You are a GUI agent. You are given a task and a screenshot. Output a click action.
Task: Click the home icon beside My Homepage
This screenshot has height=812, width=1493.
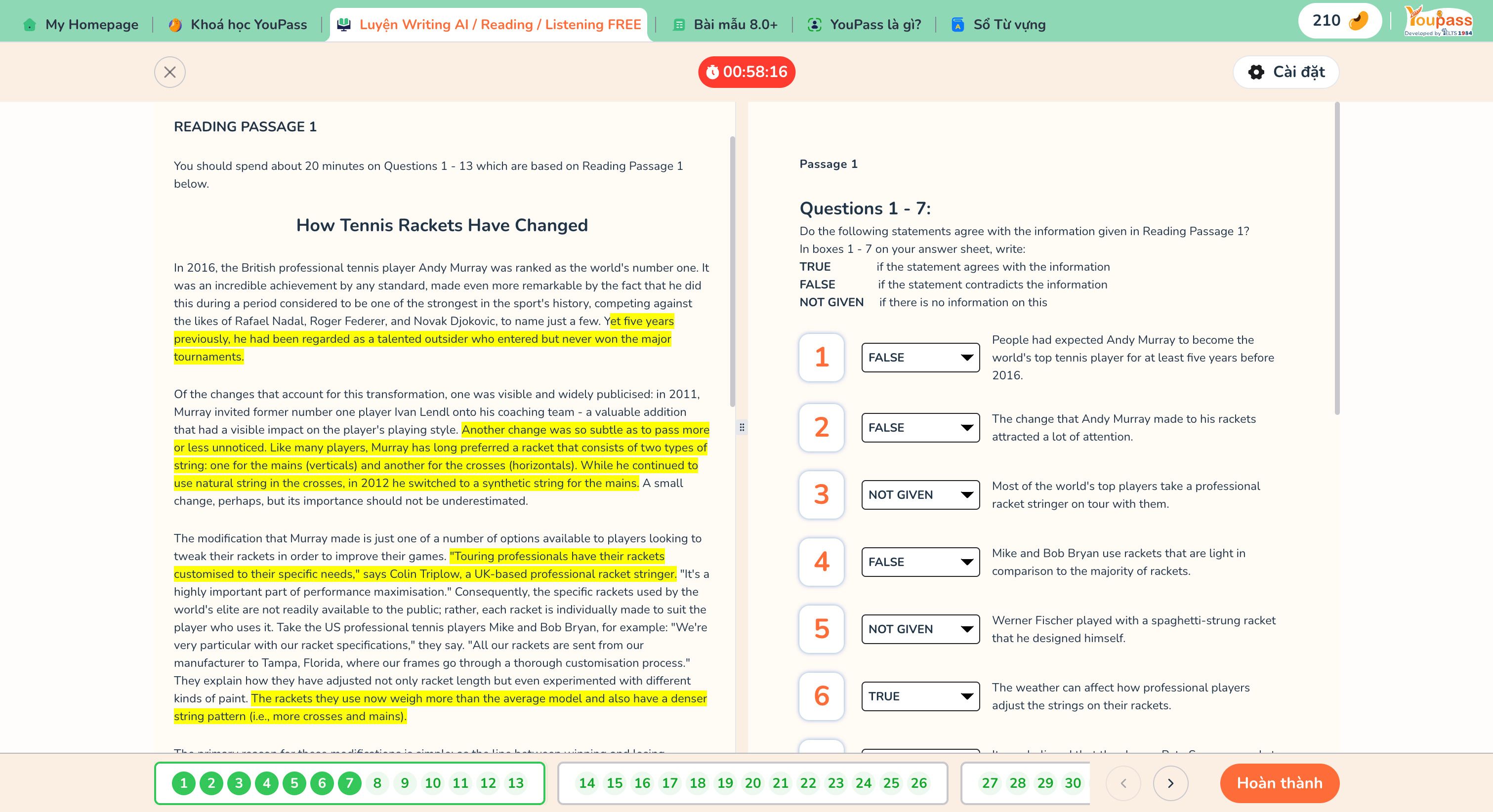click(30, 25)
